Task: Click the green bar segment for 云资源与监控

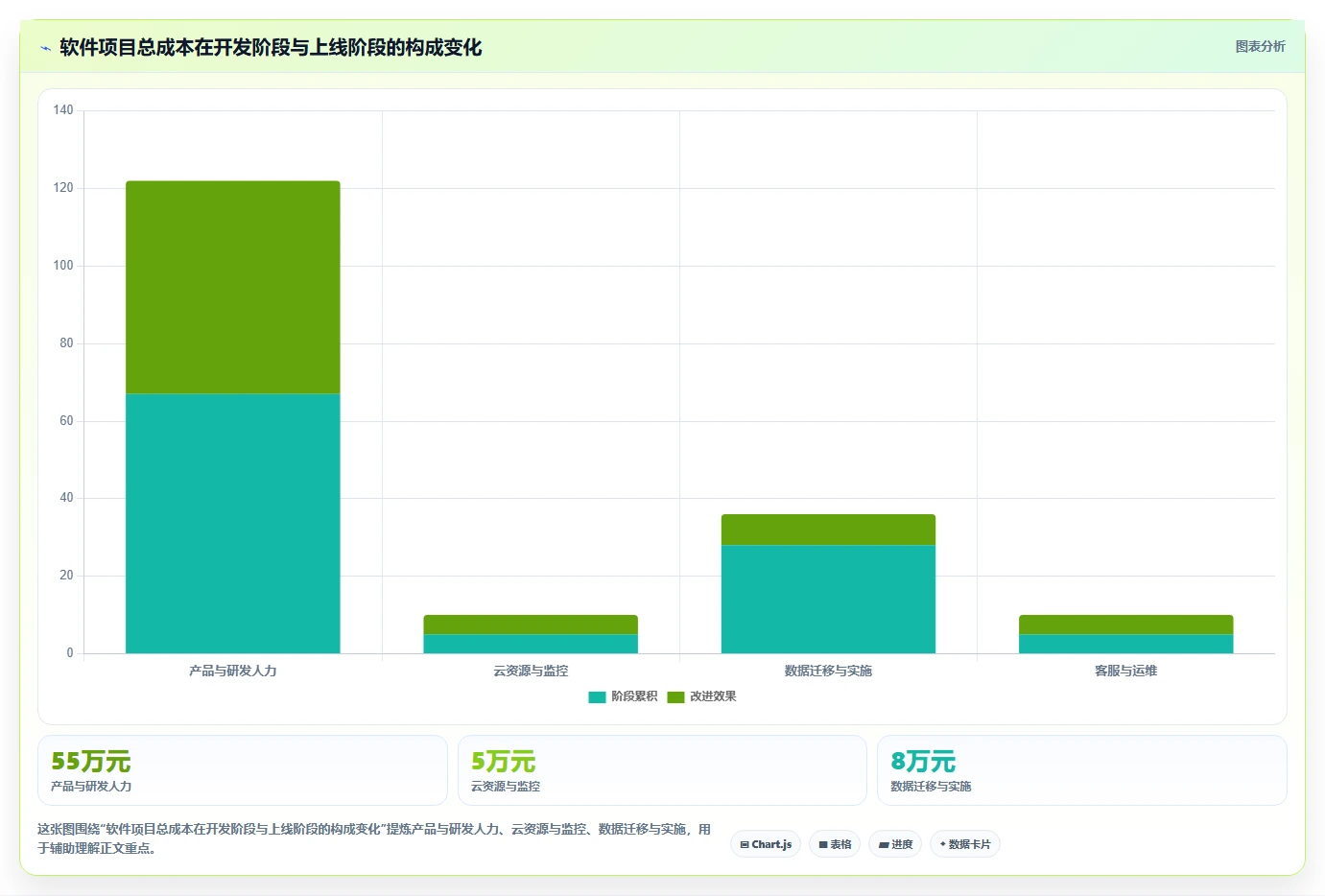Action: [x=531, y=625]
